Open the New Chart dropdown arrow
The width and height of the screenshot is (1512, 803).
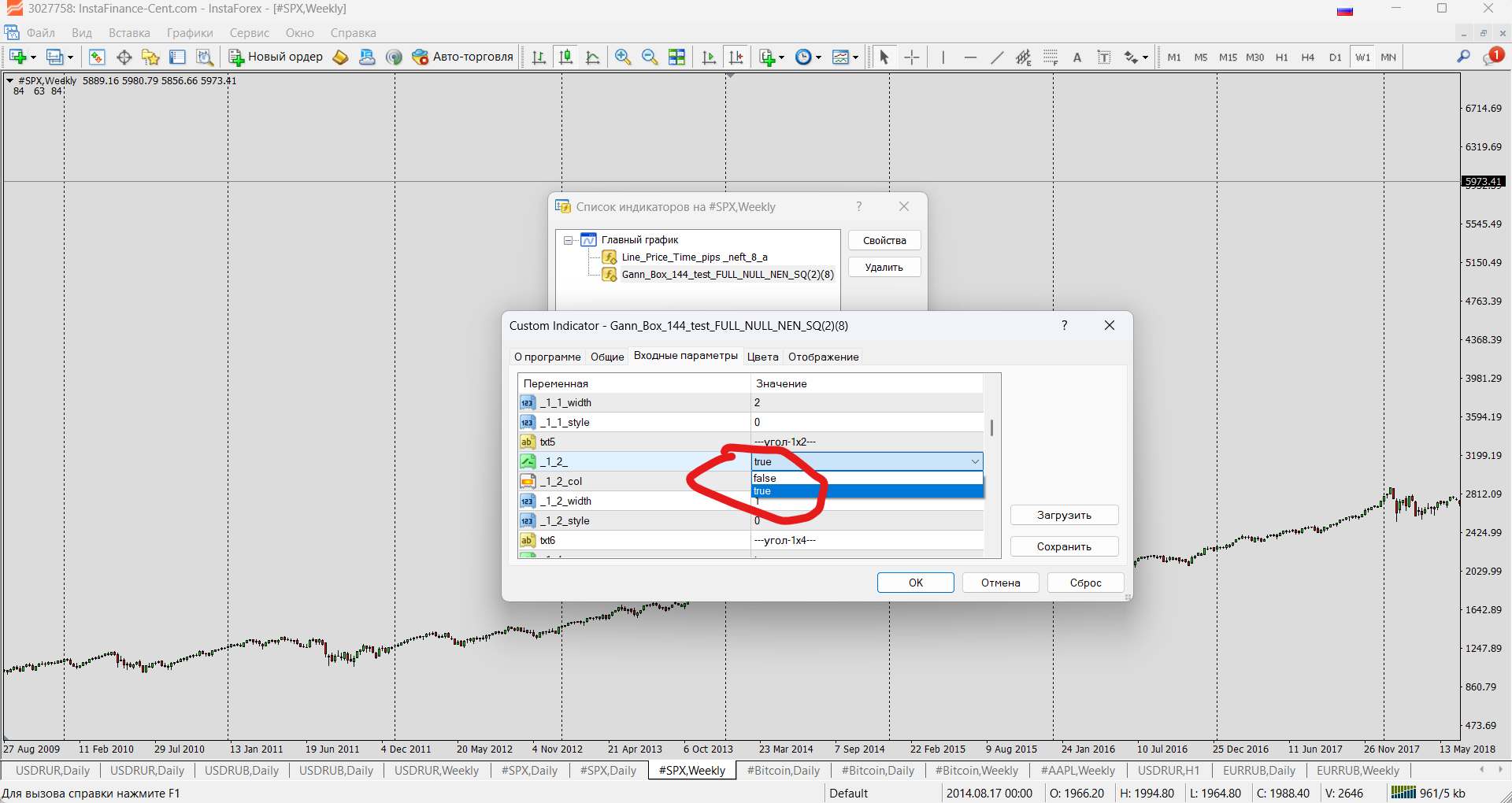pos(33,57)
